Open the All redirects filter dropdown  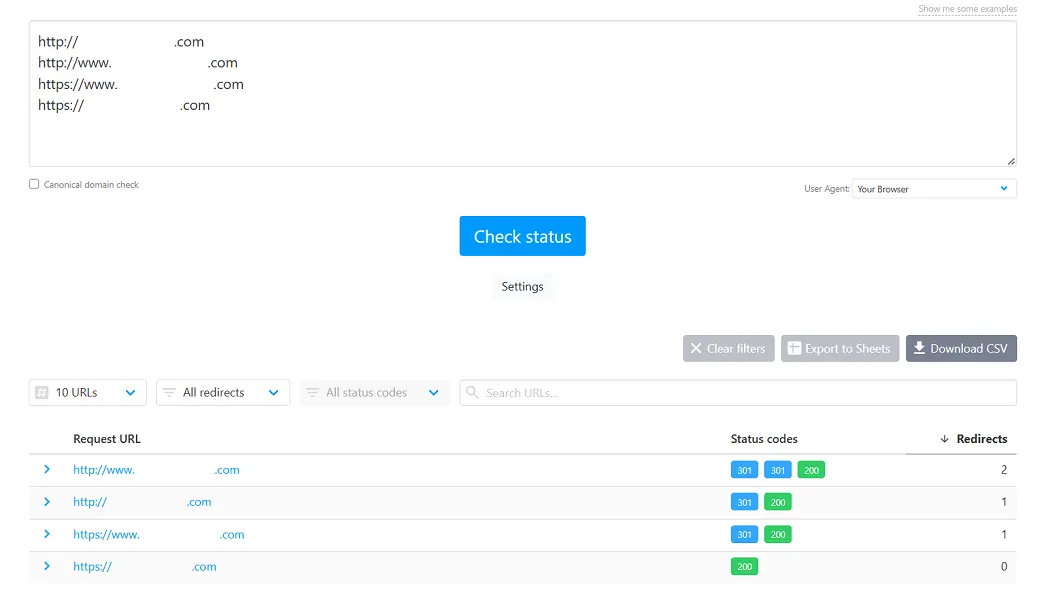(222, 392)
